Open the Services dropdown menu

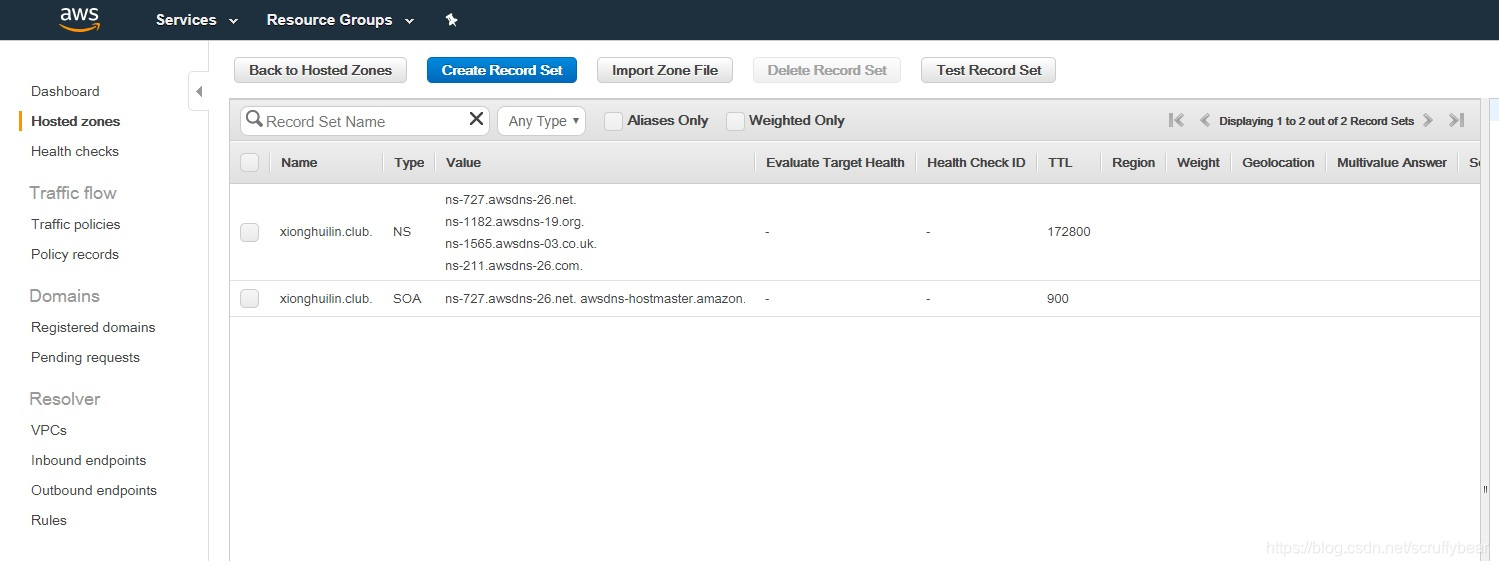click(x=197, y=20)
